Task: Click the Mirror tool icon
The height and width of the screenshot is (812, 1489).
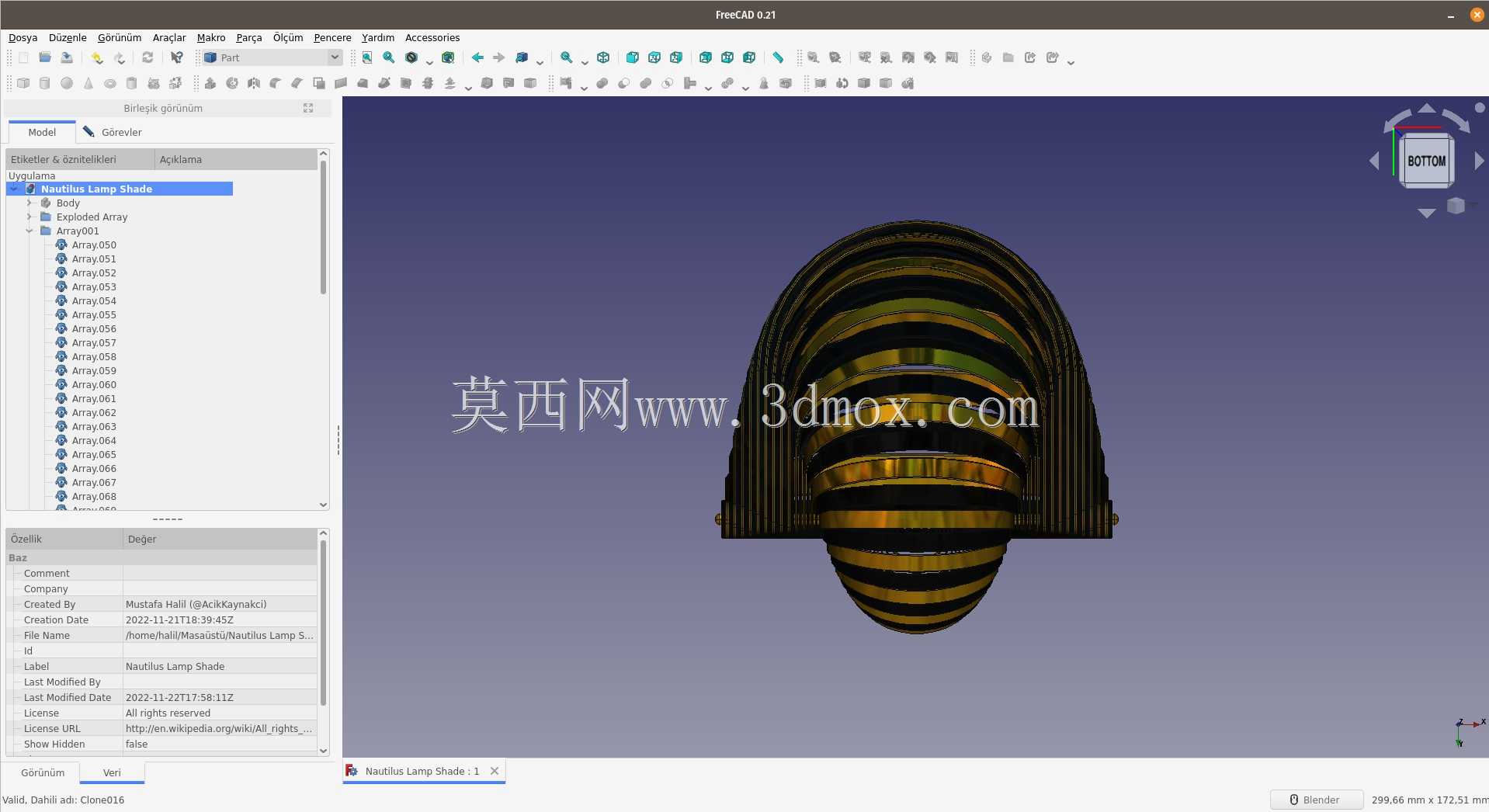Action: click(254, 83)
